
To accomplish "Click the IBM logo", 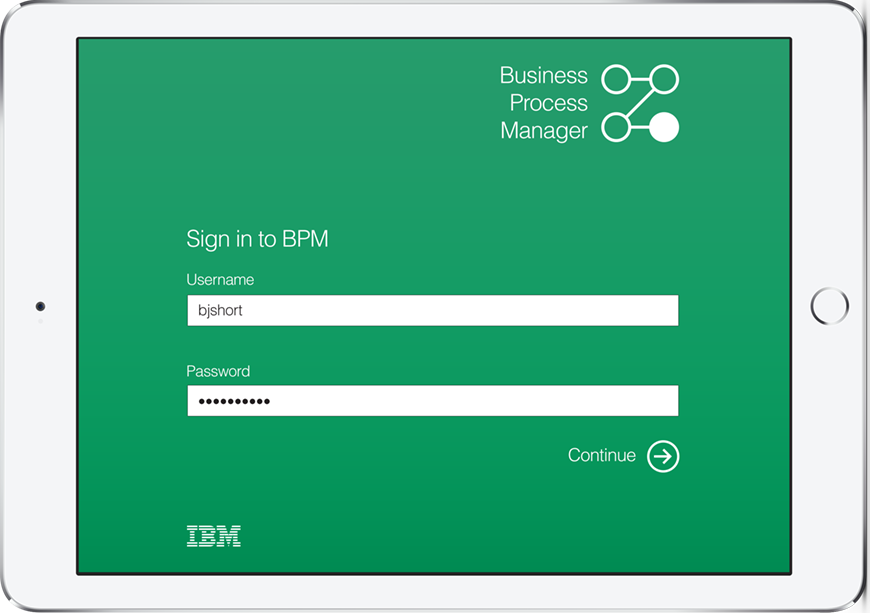I will click(x=214, y=536).
